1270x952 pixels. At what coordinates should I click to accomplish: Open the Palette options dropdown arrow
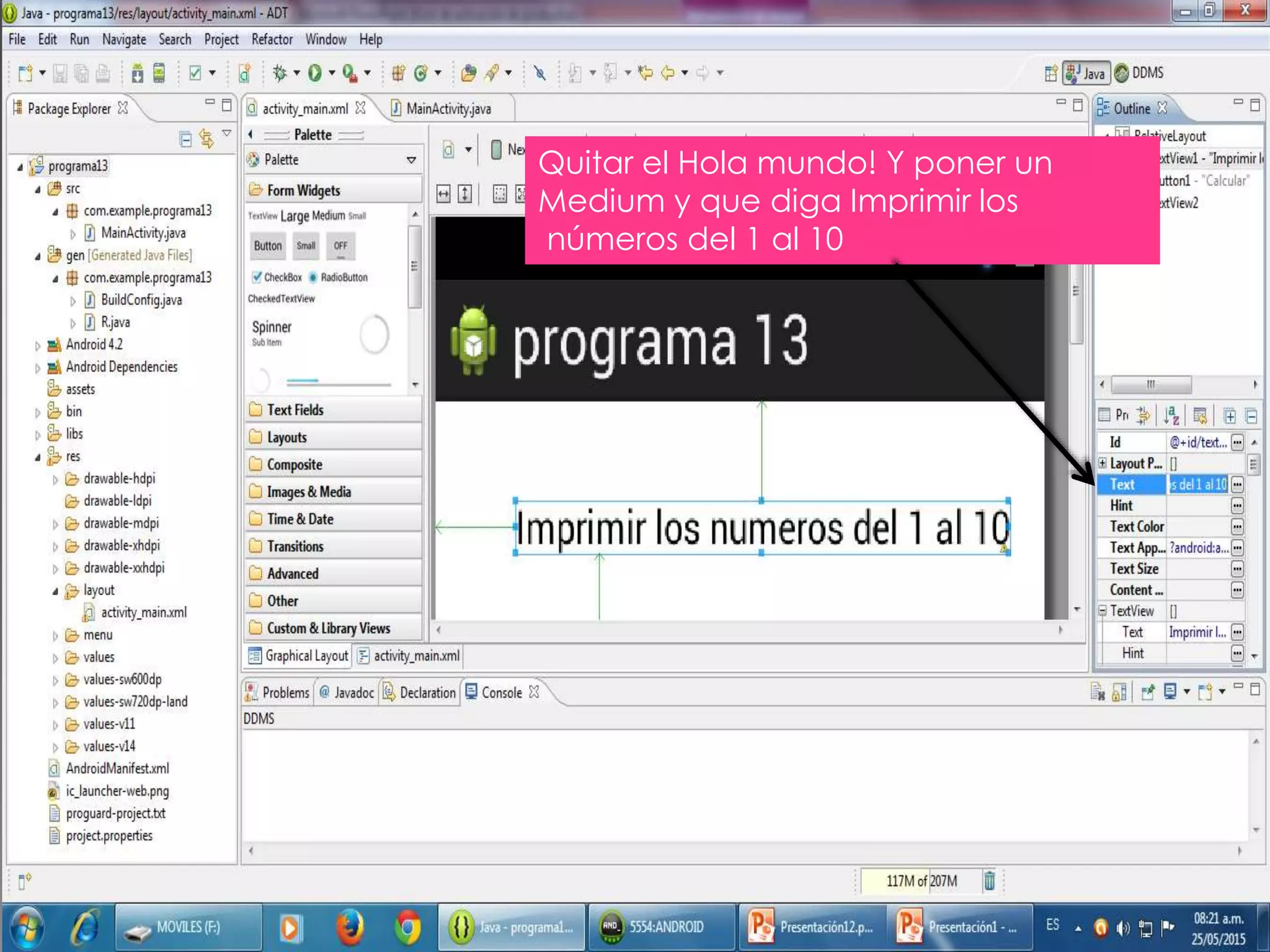click(x=411, y=160)
